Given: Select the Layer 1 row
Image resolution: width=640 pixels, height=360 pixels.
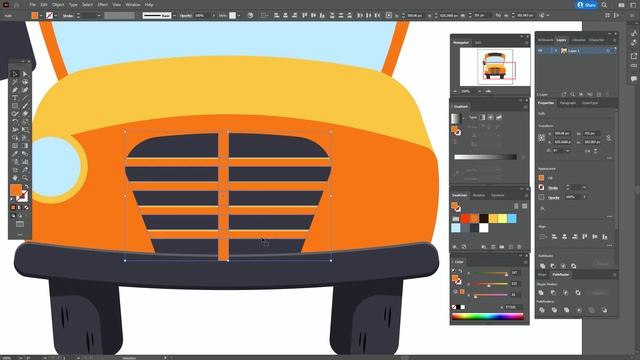Looking at the screenshot, I should click(x=576, y=51).
